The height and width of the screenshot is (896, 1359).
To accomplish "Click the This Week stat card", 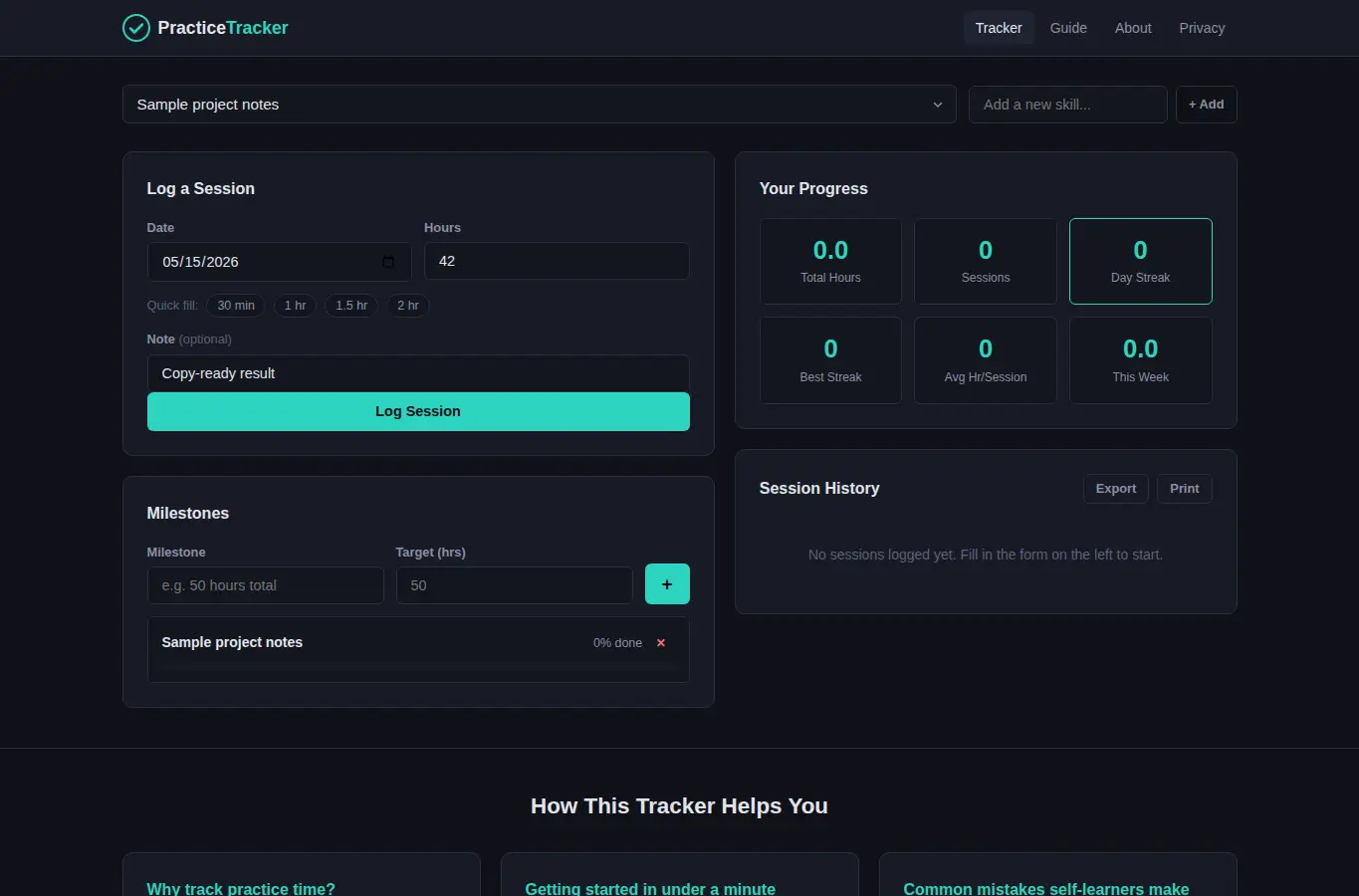I will [x=1141, y=360].
